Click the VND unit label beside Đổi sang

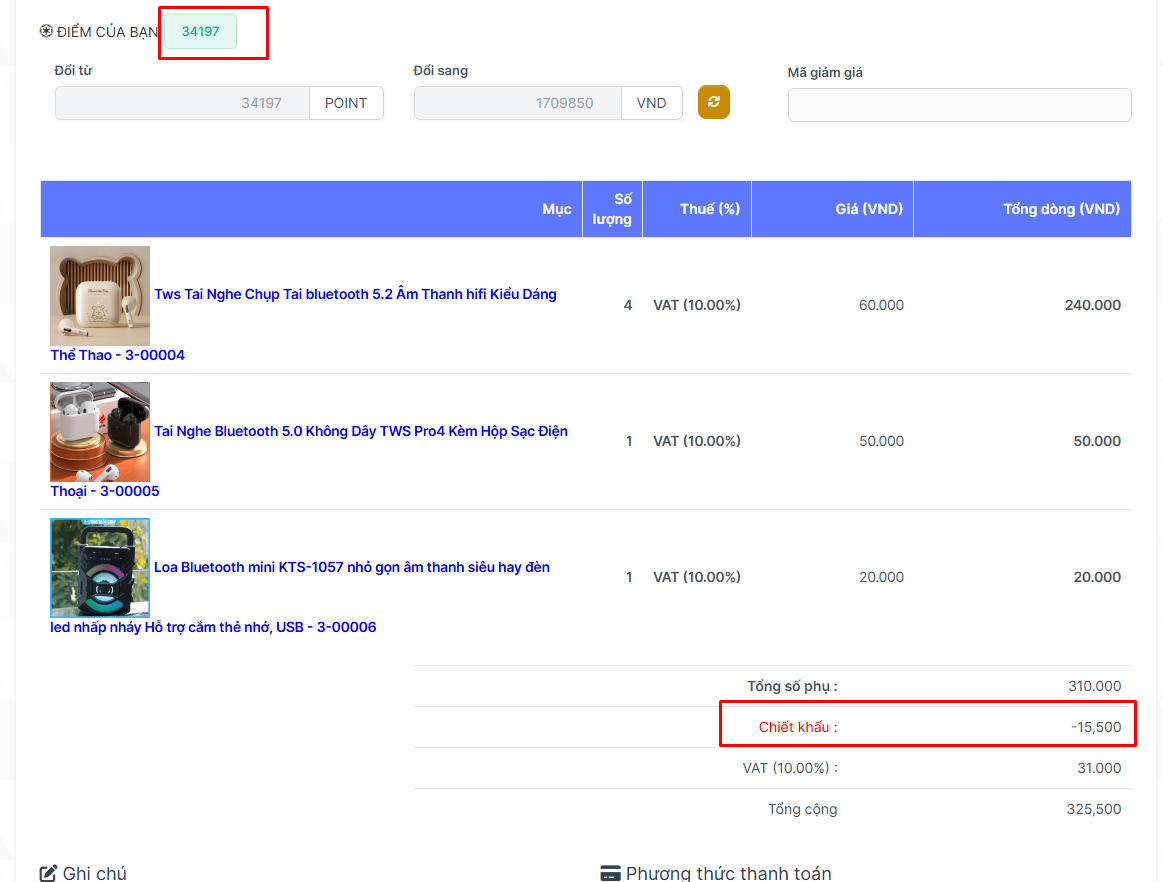coord(651,103)
